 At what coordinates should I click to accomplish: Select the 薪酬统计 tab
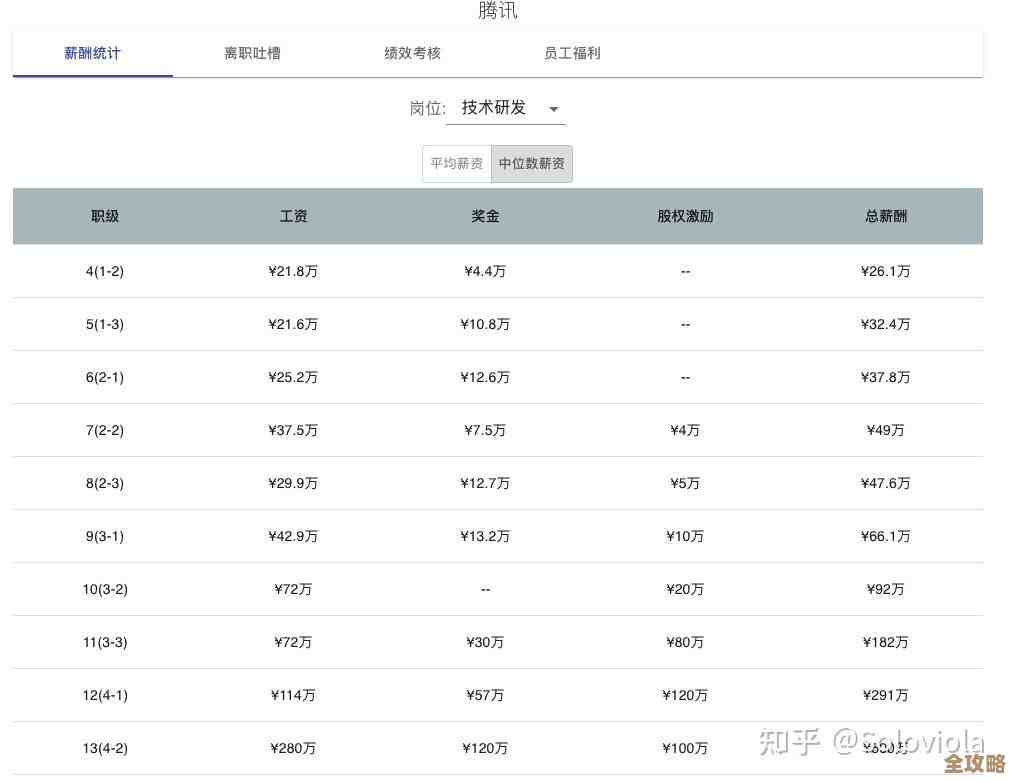click(x=92, y=53)
